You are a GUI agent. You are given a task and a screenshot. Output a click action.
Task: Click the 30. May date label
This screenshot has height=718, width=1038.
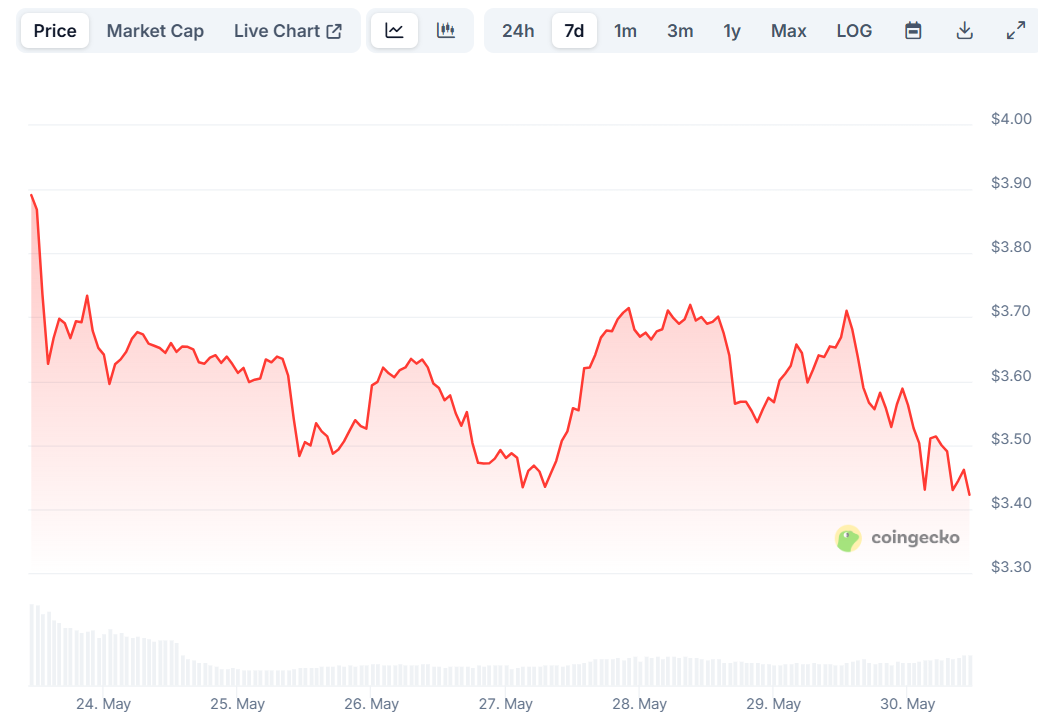(908, 704)
